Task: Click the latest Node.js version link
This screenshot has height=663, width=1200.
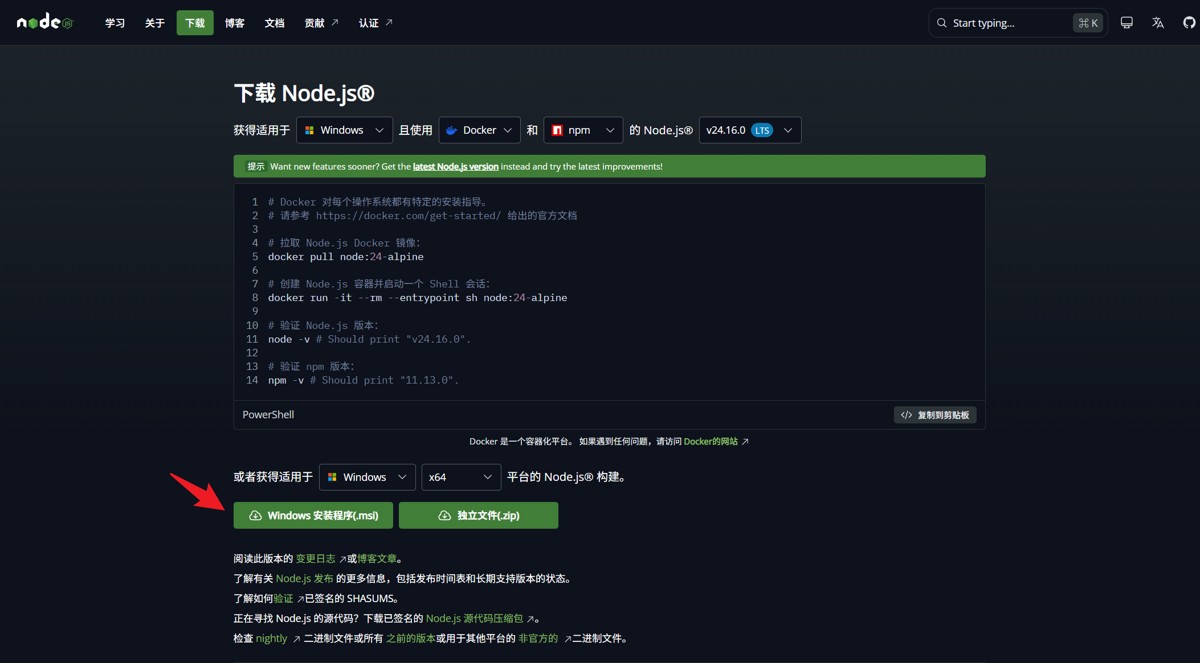Action: 455,167
